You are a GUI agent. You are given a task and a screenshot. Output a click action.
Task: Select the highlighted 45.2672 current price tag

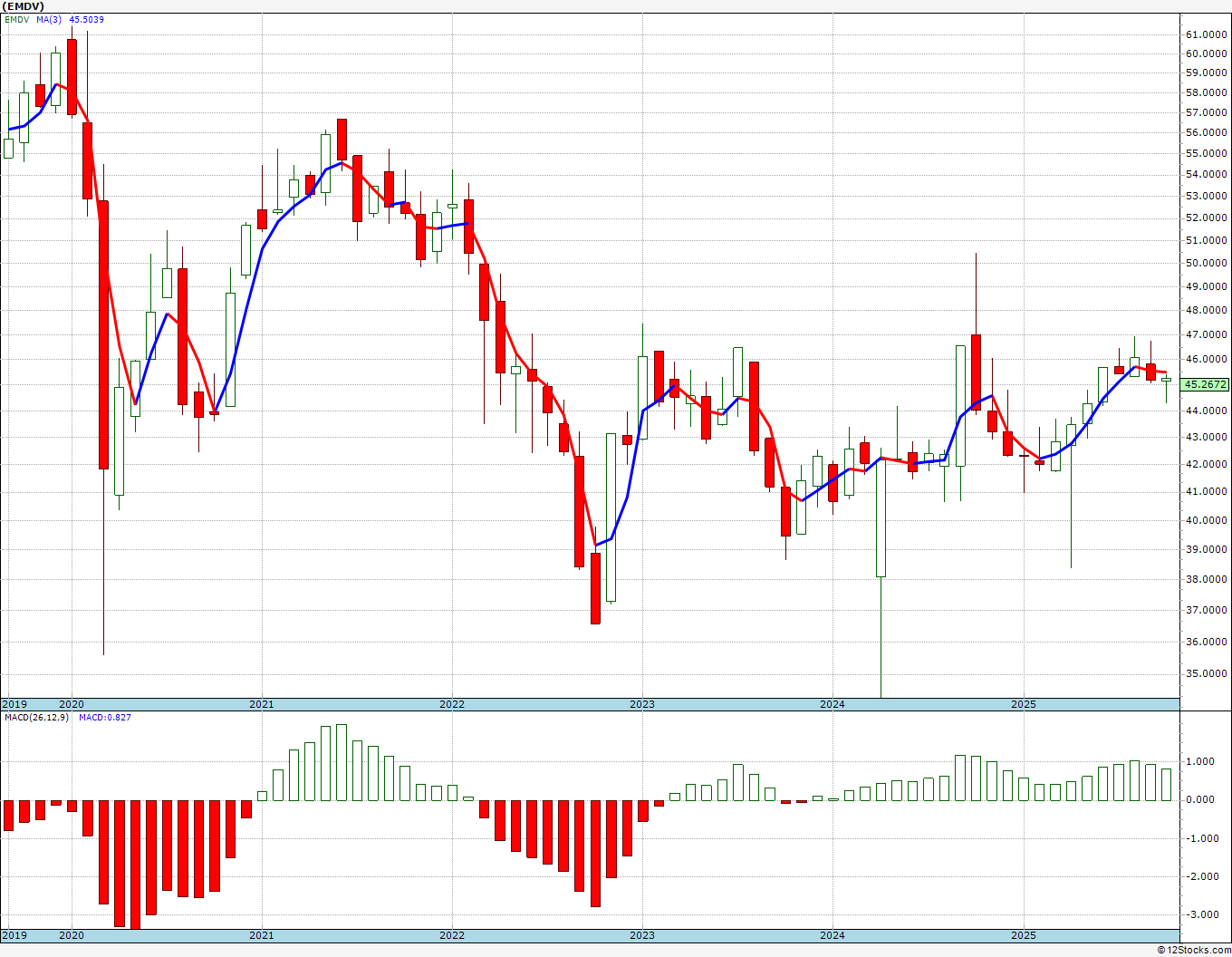(x=1206, y=384)
